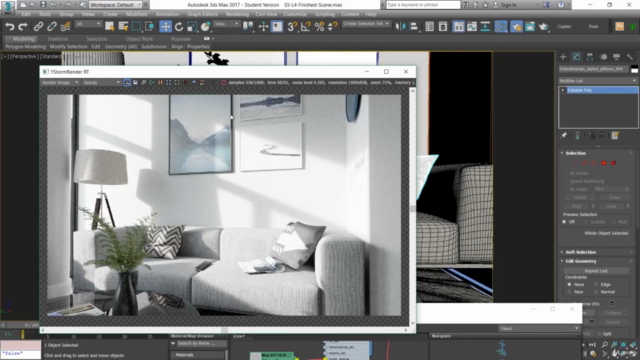The width and height of the screenshot is (640, 360).
Task: Open the Customize menu
Action: point(295,14)
